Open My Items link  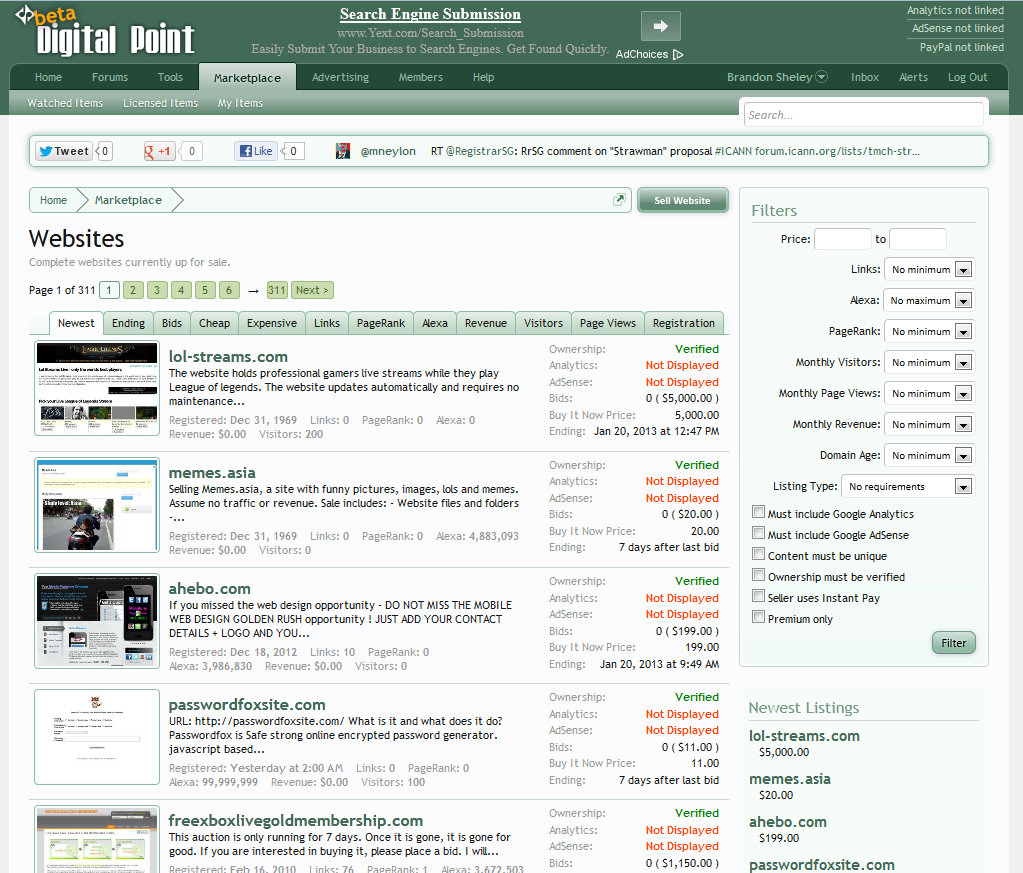(240, 103)
